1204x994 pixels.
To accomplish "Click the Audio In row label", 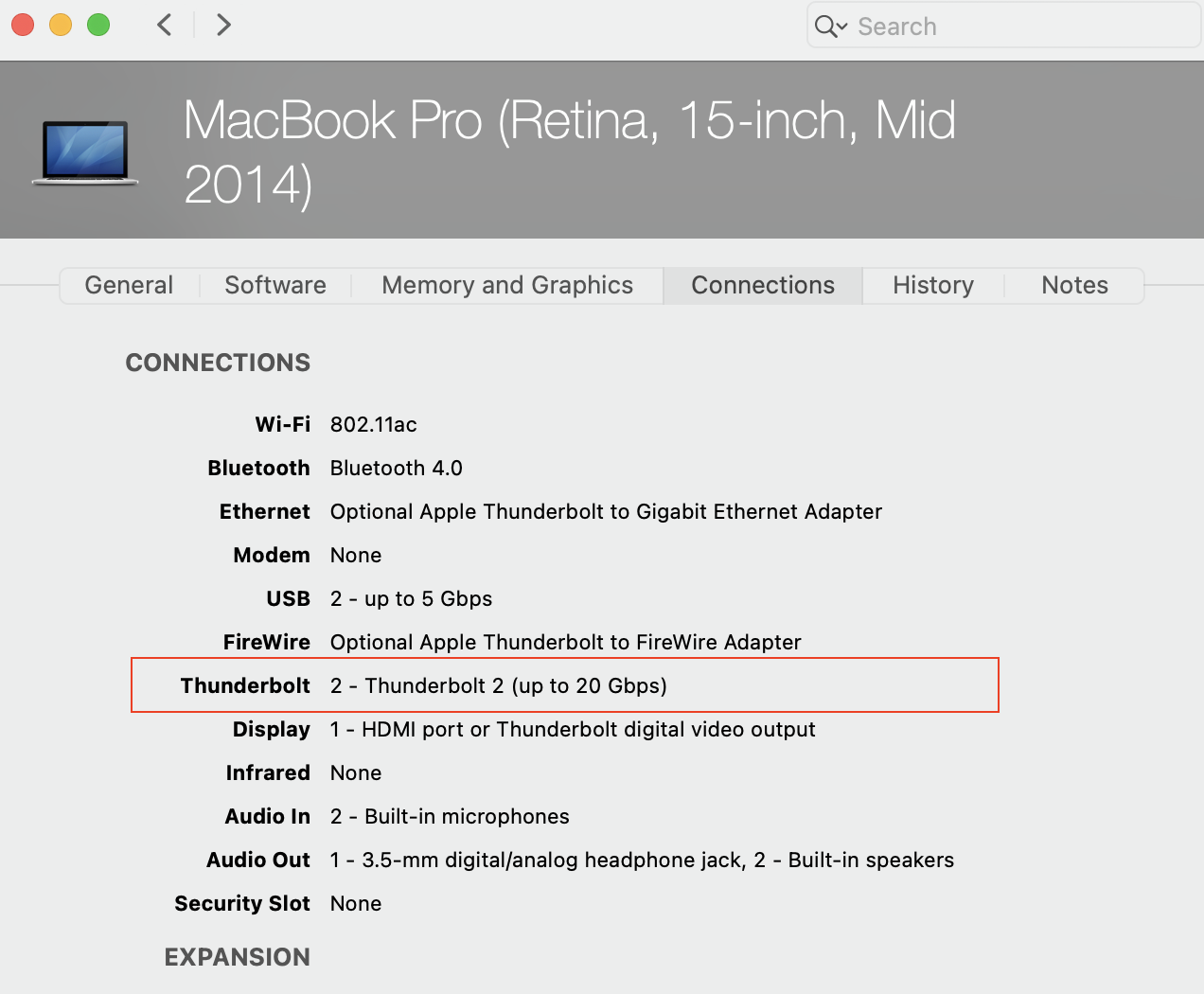I will click(268, 816).
